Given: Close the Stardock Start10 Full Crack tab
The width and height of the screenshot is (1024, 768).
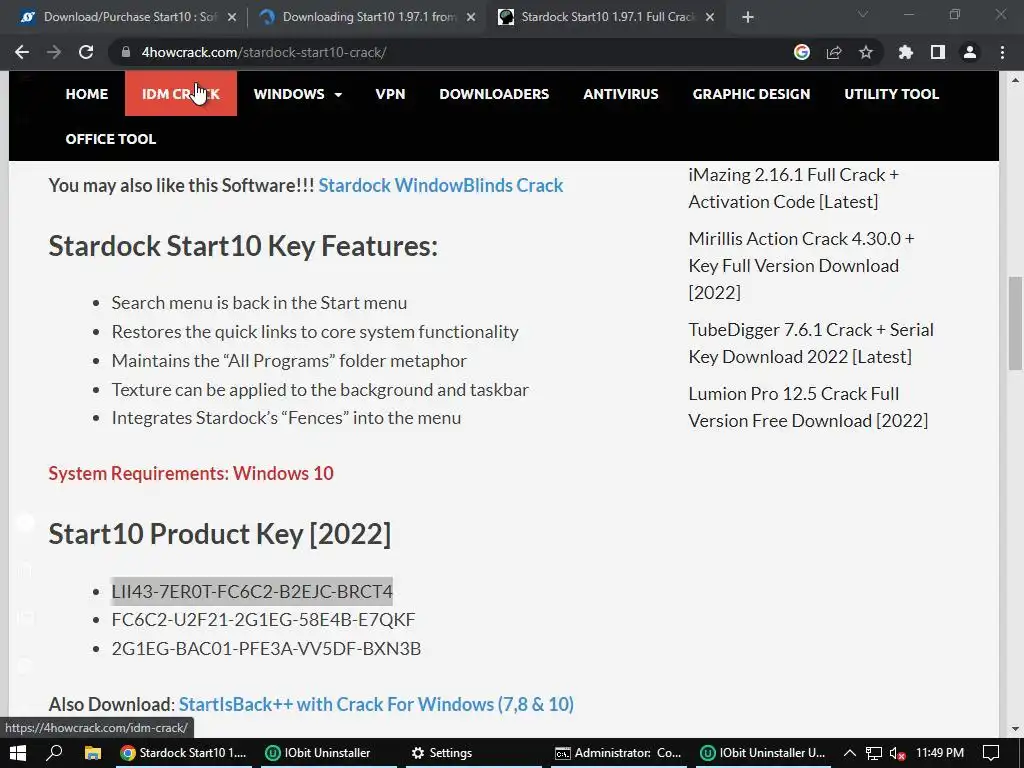Looking at the screenshot, I should (710, 17).
